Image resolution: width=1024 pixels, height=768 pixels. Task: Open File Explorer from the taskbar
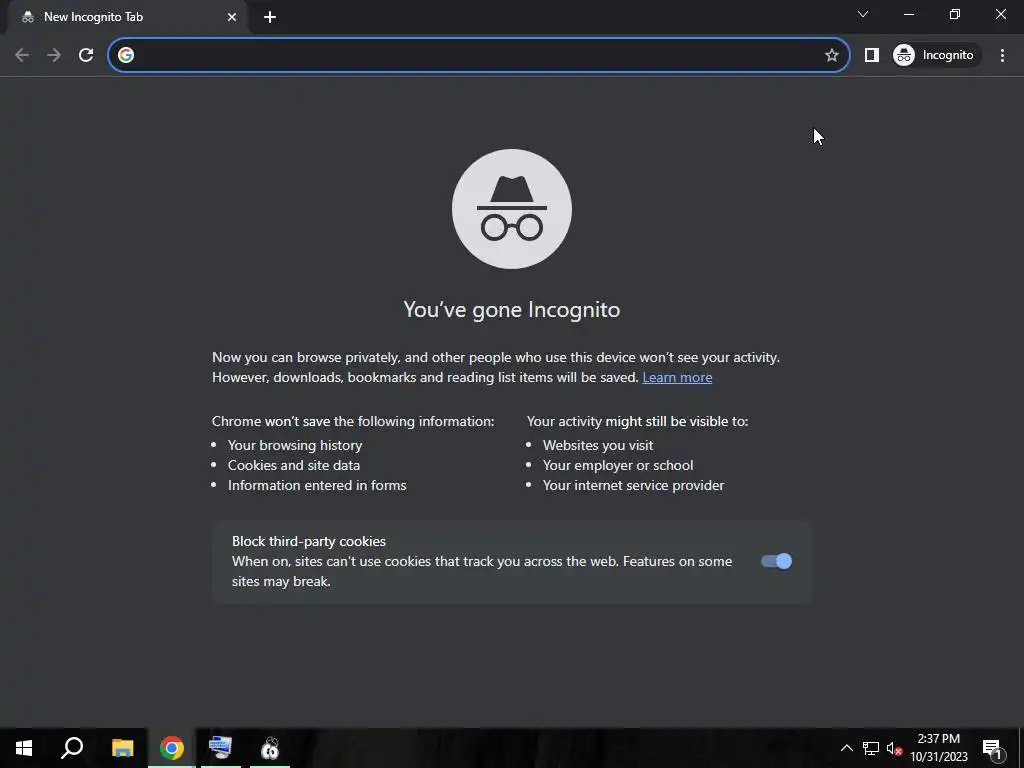point(122,748)
